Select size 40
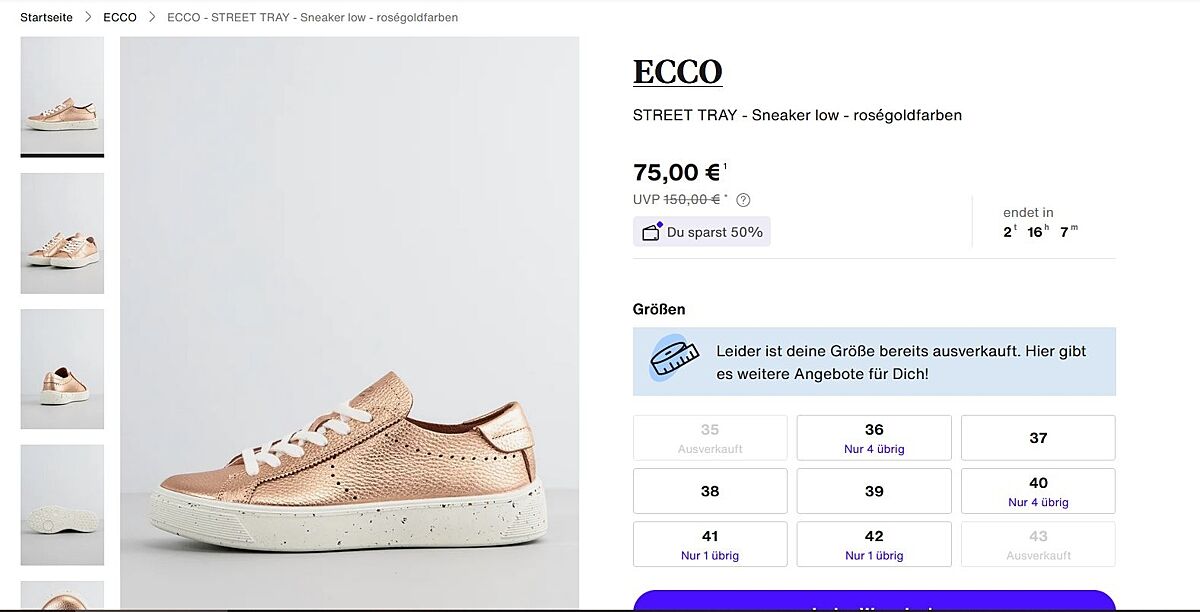 click(x=1038, y=491)
